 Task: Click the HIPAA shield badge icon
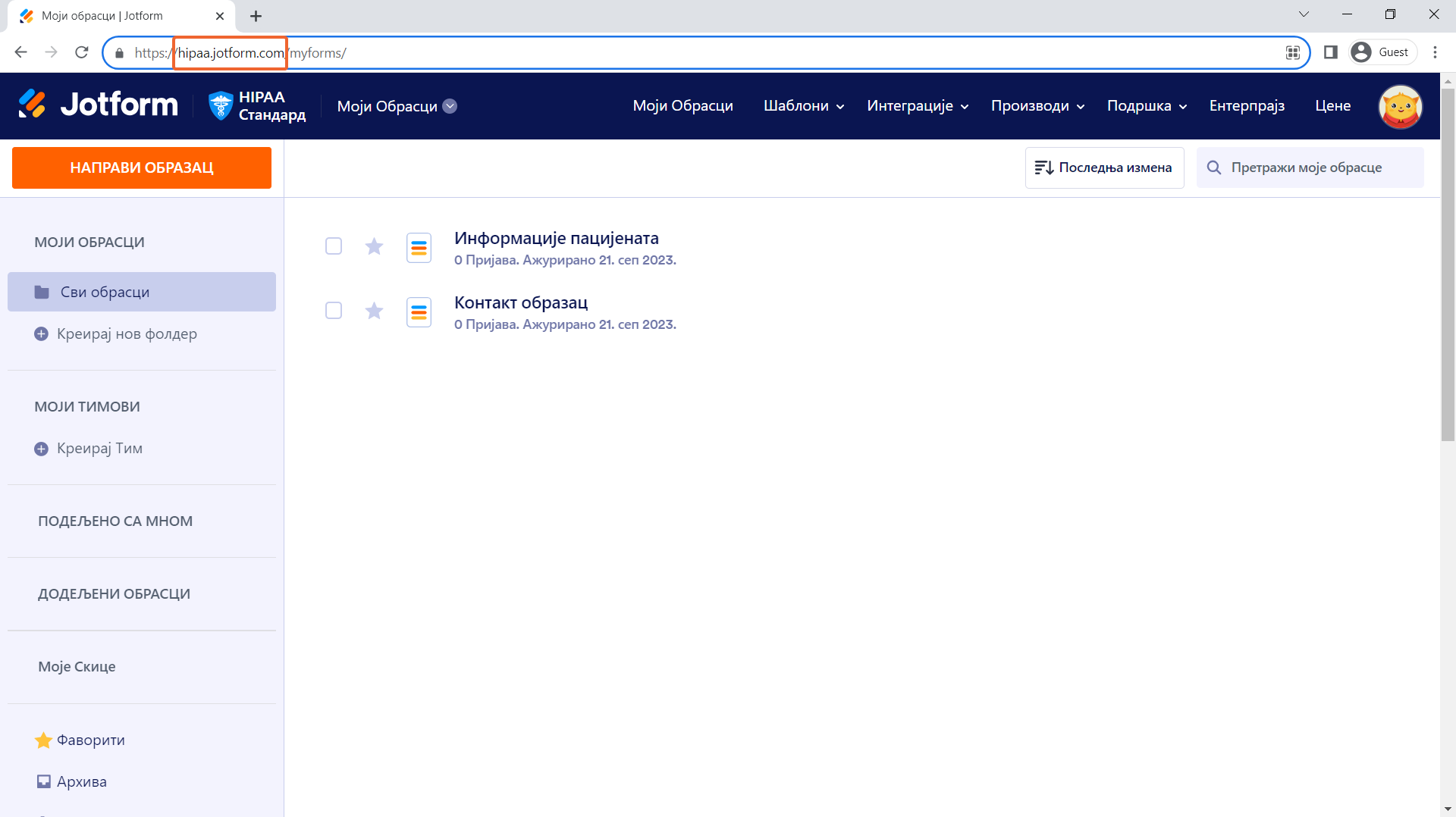[x=221, y=105]
